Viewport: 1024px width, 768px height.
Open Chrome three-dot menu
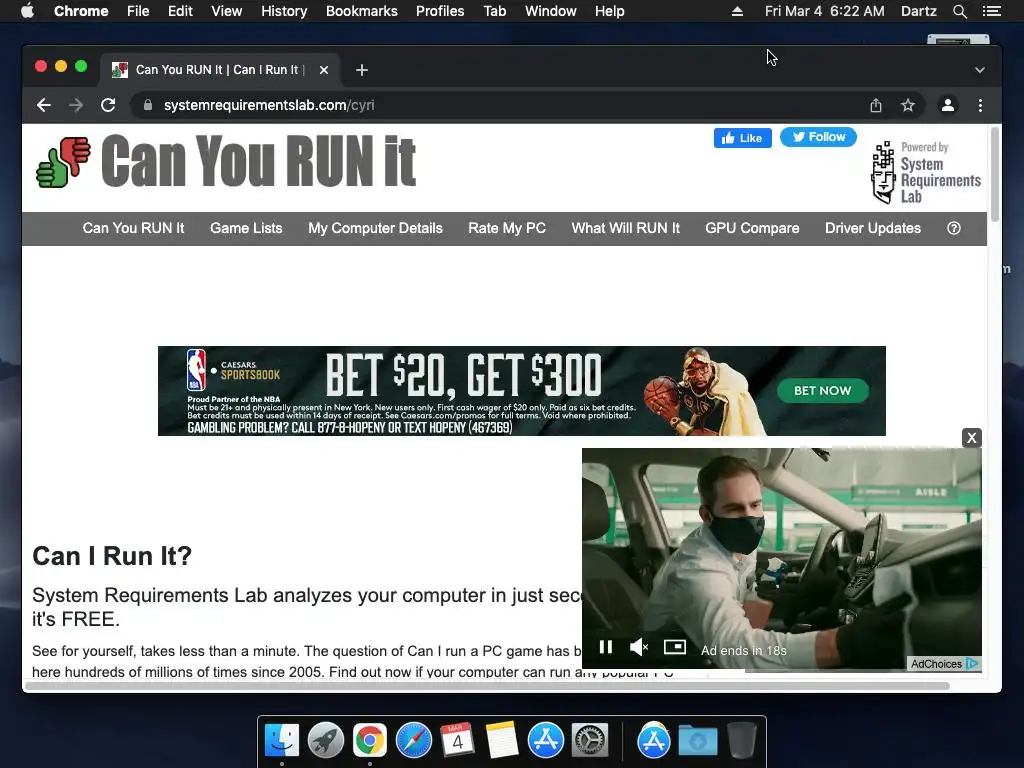point(980,105)
